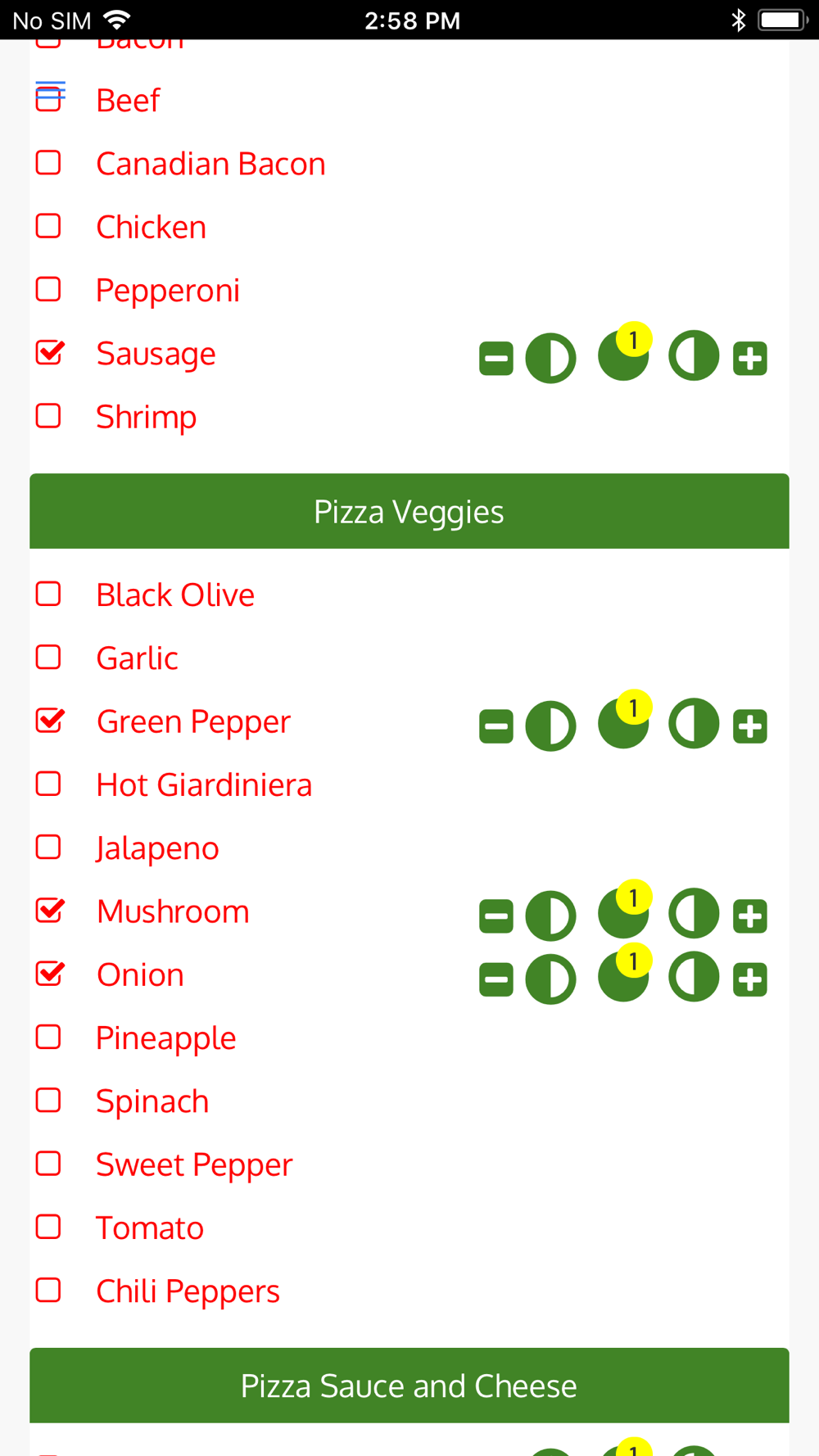819x1456 pixels.
Task: Tick the Pineapple checkbox
Action: pos(48,1037)
